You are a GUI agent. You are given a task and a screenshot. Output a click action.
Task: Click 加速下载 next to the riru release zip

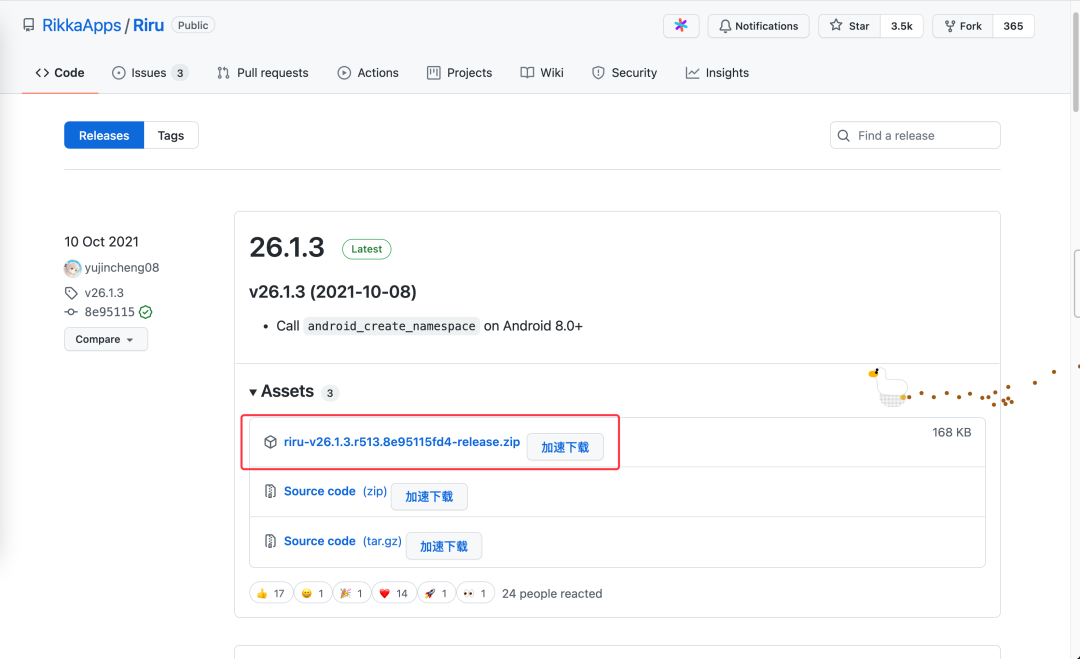tap(565, 447)
